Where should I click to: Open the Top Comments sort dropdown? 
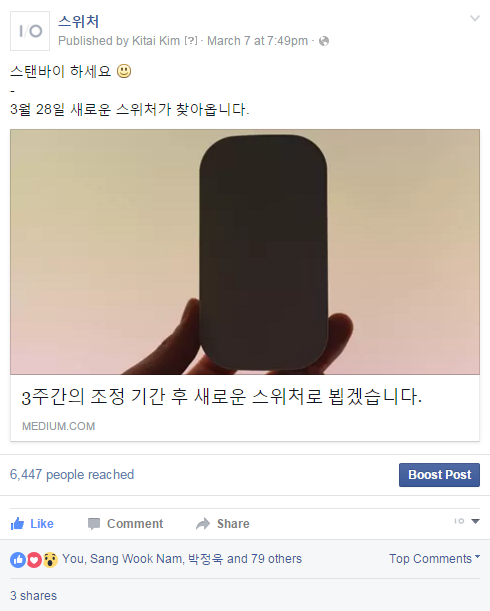point(434,559)
